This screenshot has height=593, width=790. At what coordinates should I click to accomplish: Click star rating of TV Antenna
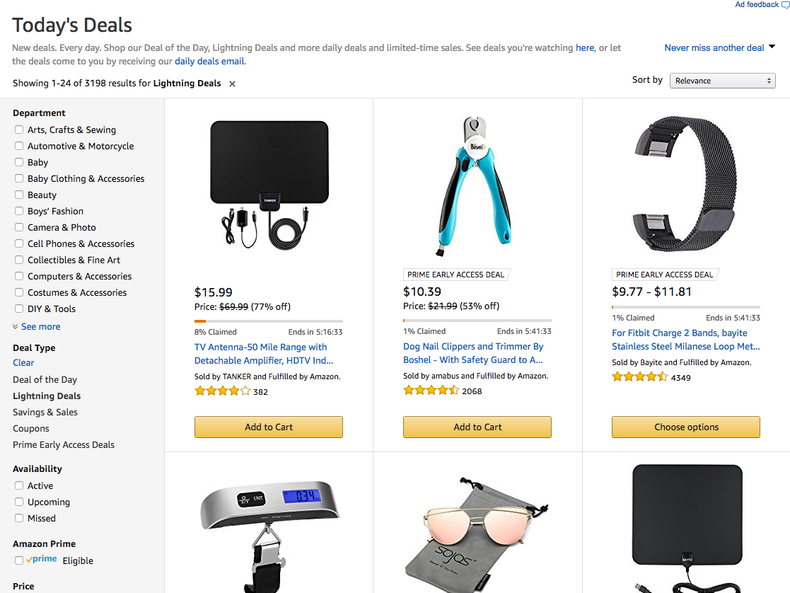222,391
